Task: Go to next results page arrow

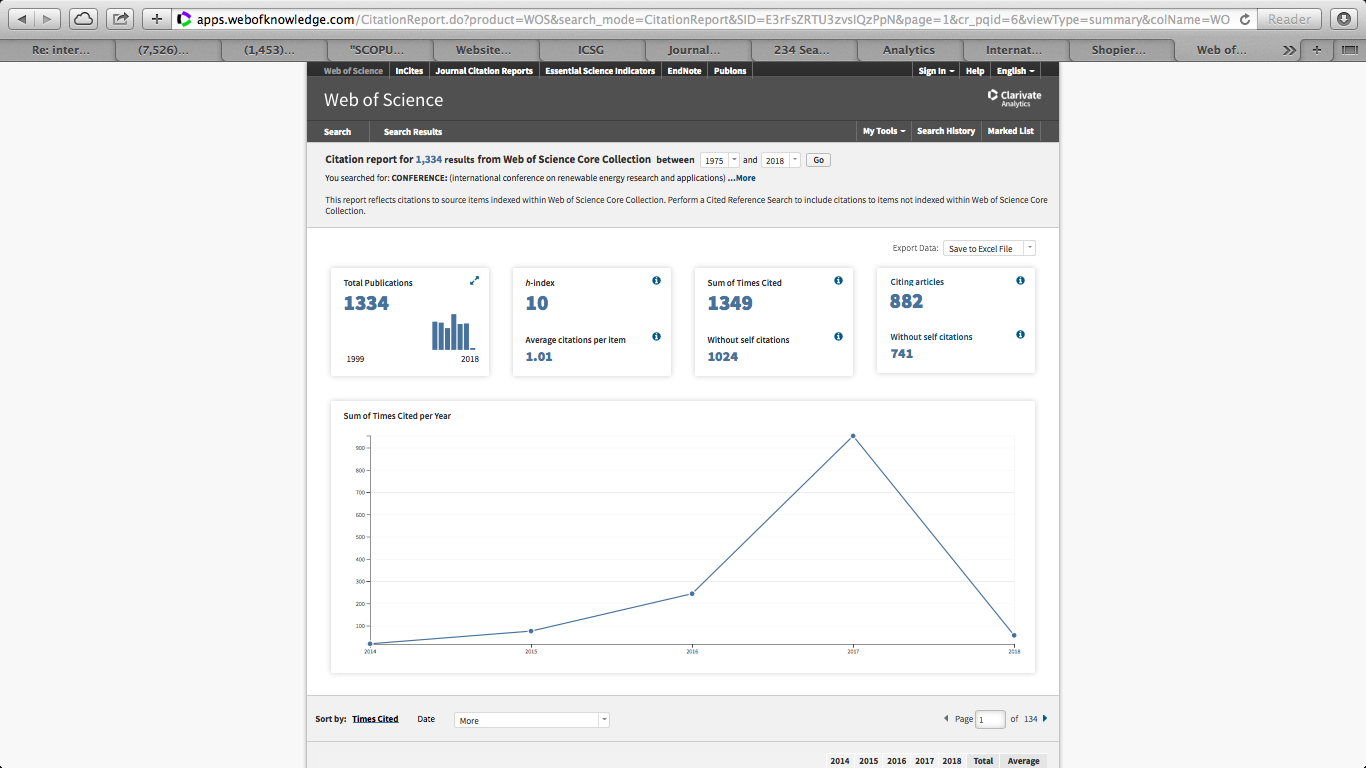Action: pyautogui.click(x=1045, y=718)
